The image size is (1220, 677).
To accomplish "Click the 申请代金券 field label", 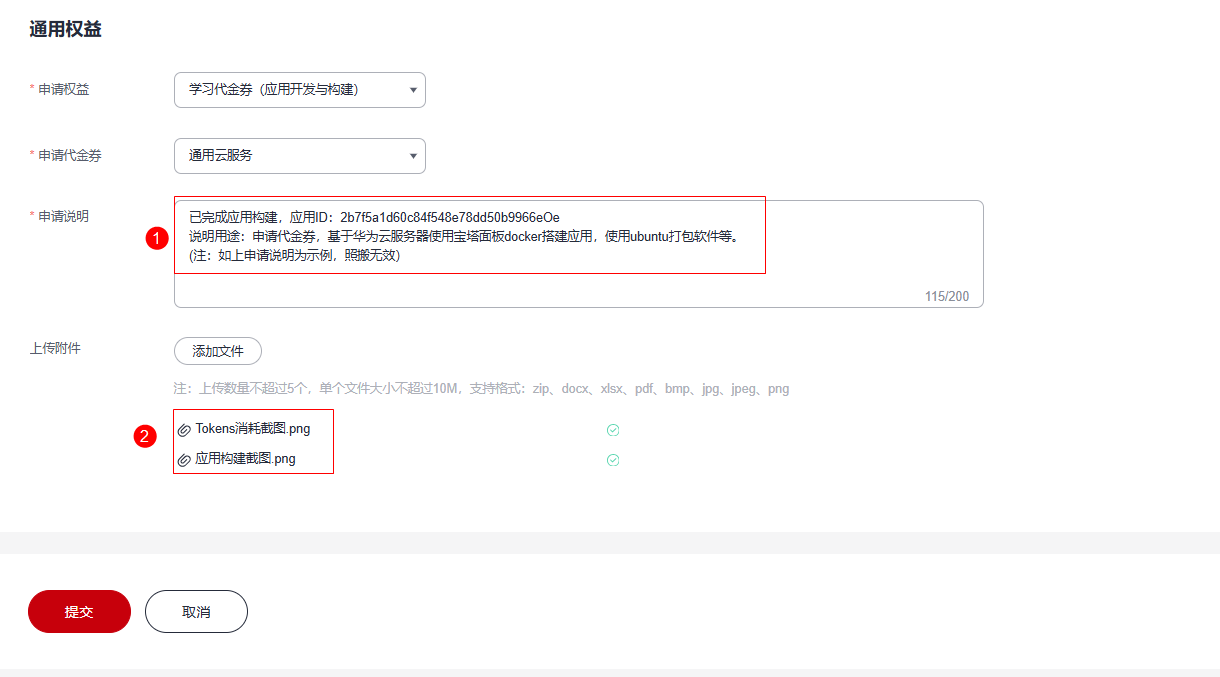I will click(69, 156).
